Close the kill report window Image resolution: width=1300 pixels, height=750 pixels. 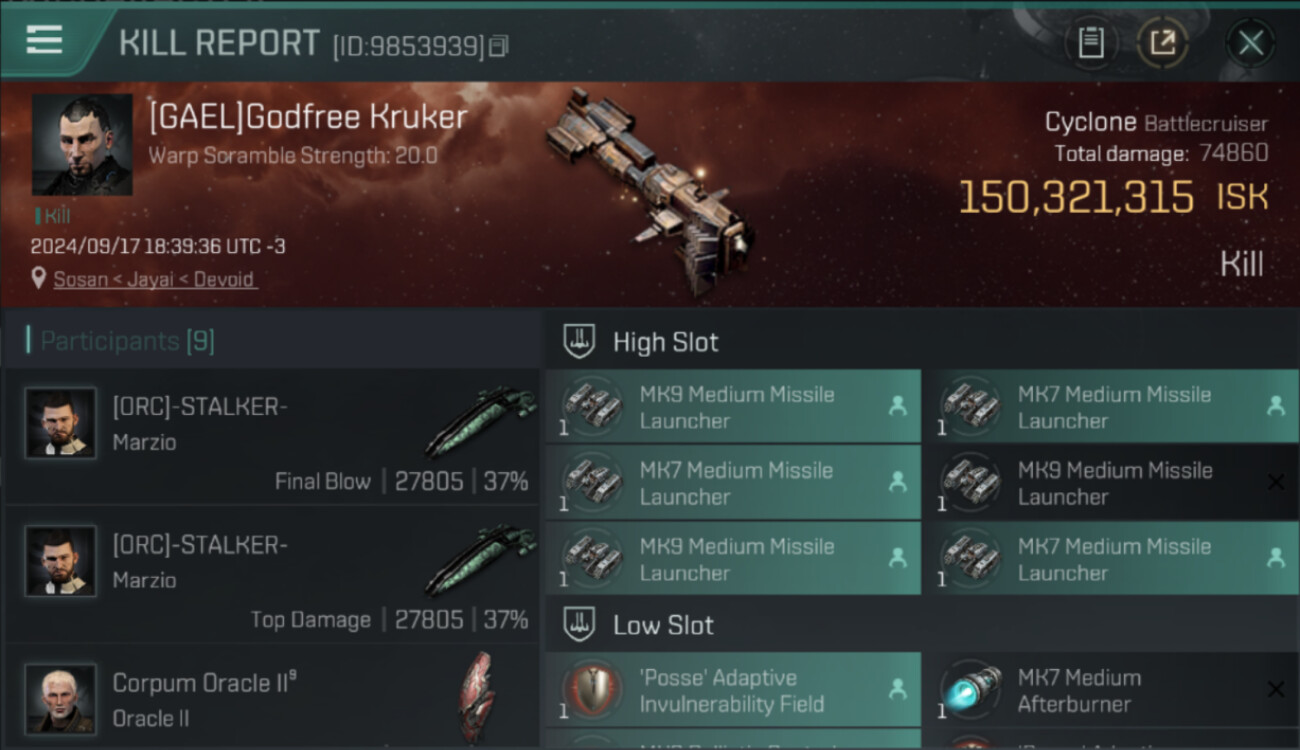click(x=1250, y=43)
